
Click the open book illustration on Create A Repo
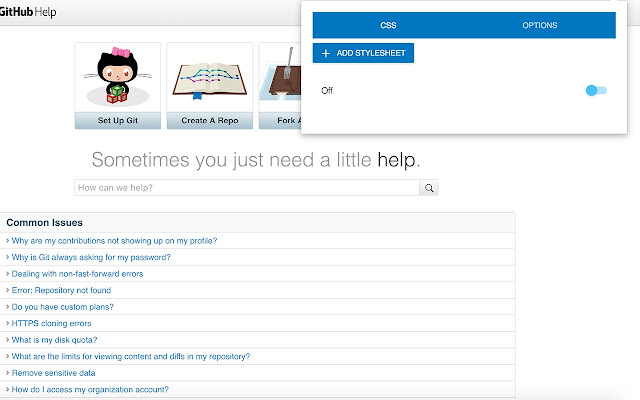click(x=210, y=80)
